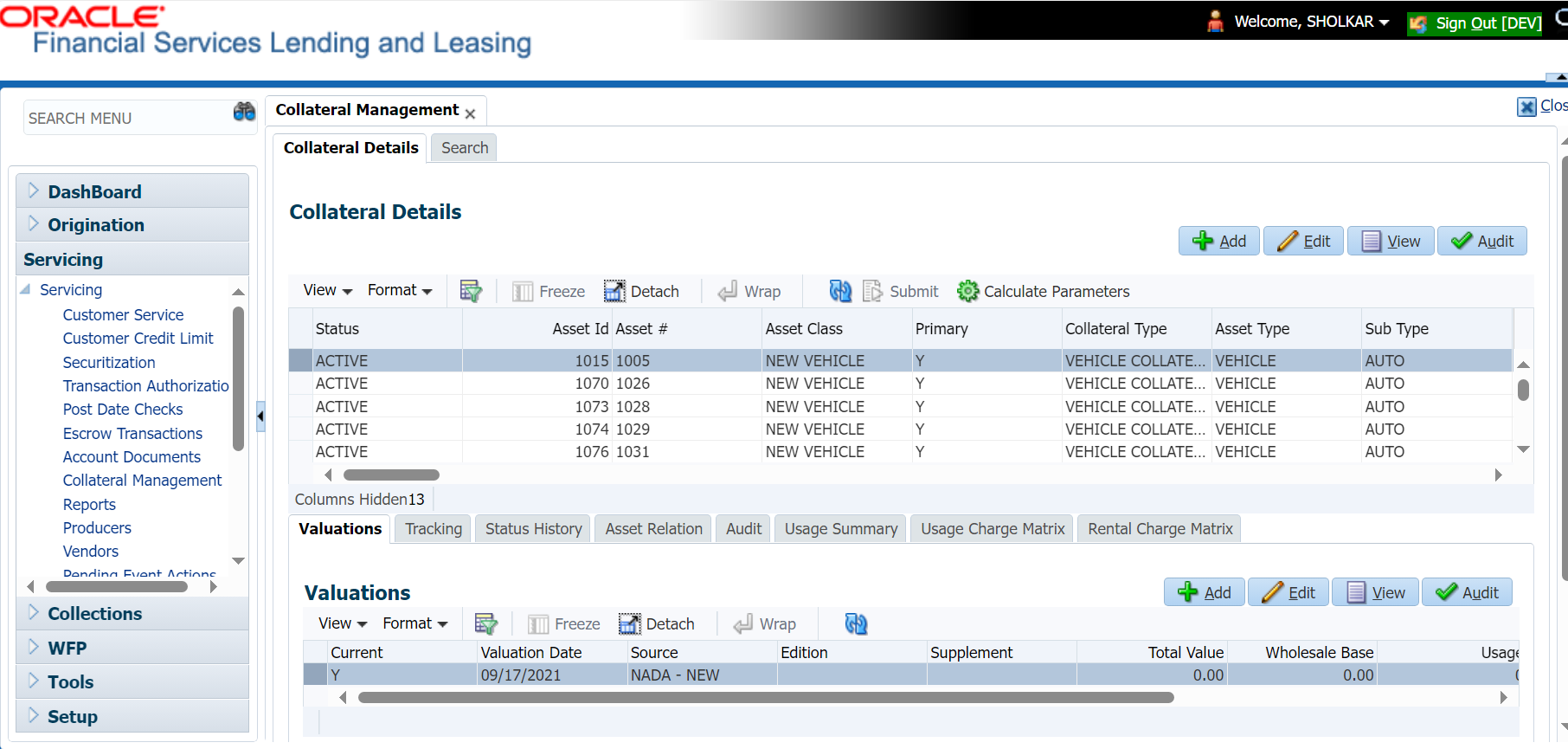This screenshot has width=1568, height=749.
Task: Click the binoculars search menu icon
Action: coord(244,112)
